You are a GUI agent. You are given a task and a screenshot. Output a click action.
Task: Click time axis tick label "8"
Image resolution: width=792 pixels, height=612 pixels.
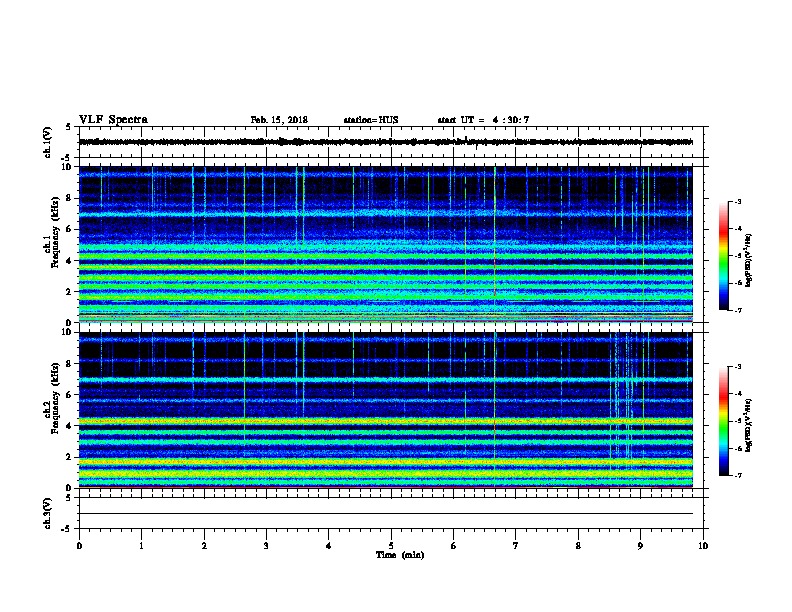(x=578, y=546)
